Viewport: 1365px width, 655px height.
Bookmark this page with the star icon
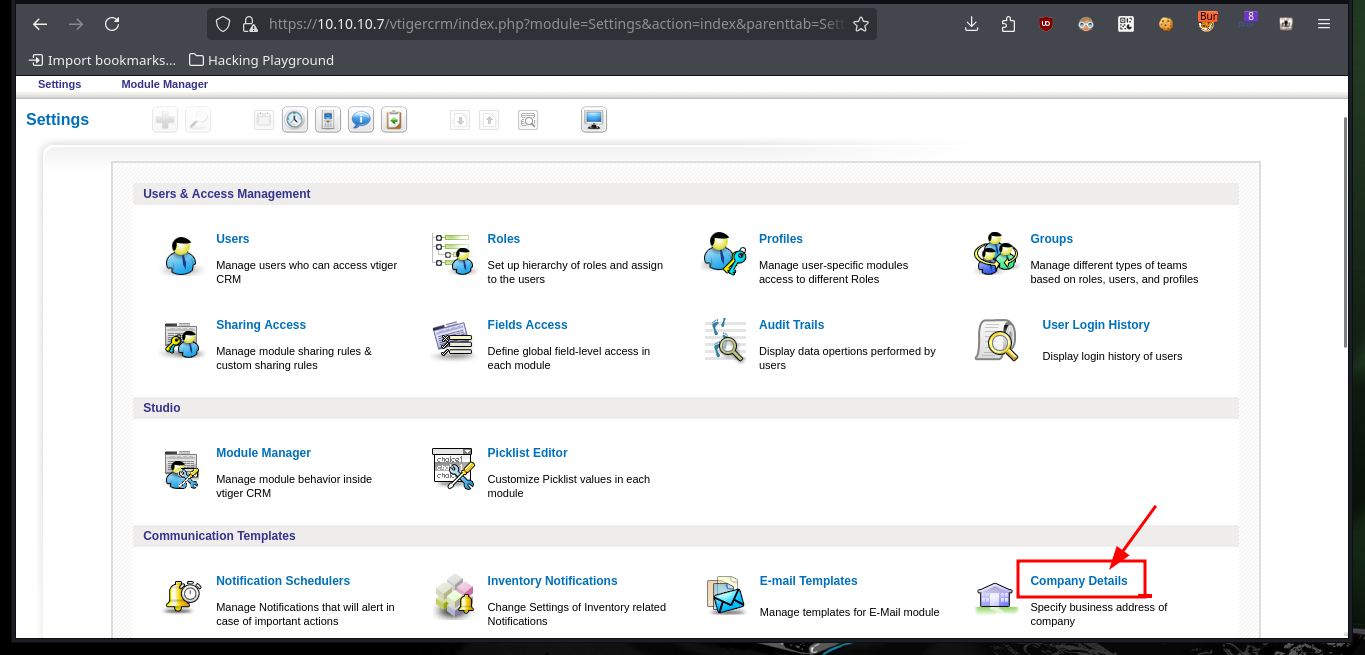tap(860, 24)
